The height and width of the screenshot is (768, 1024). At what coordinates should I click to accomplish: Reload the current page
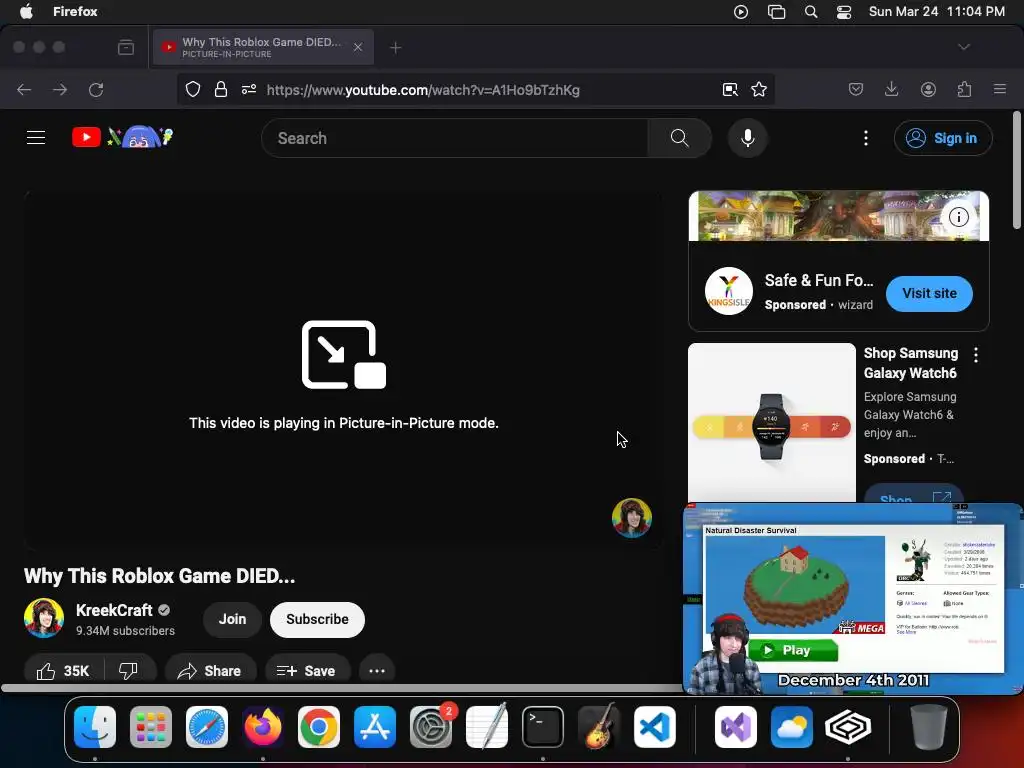point(96,89)
